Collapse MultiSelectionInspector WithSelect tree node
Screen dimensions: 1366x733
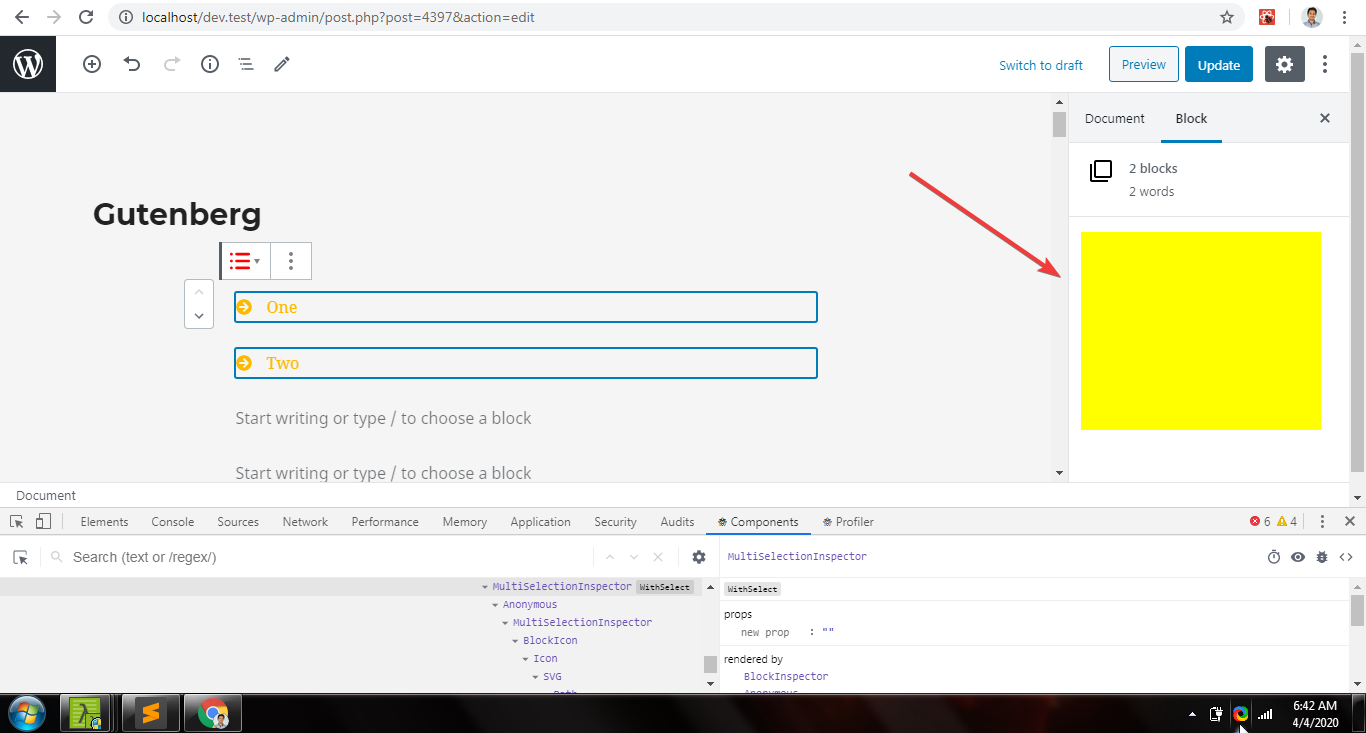pyautogui.click(x=485, y=587)
